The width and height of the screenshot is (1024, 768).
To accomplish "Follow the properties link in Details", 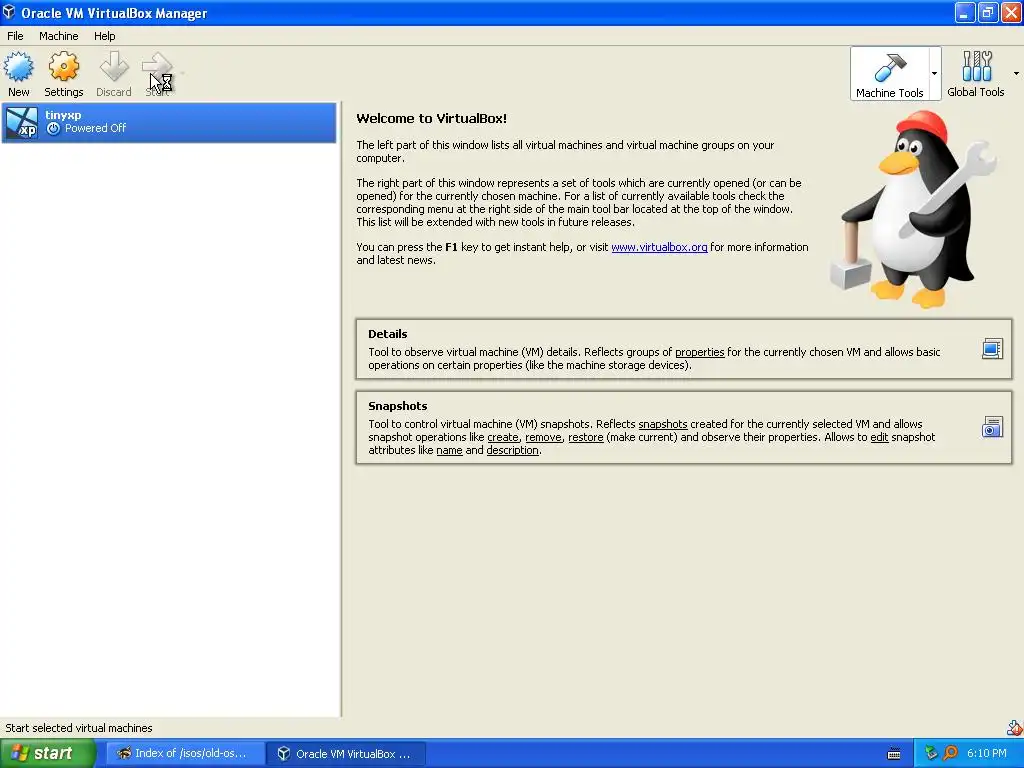I will coord(699,352).
